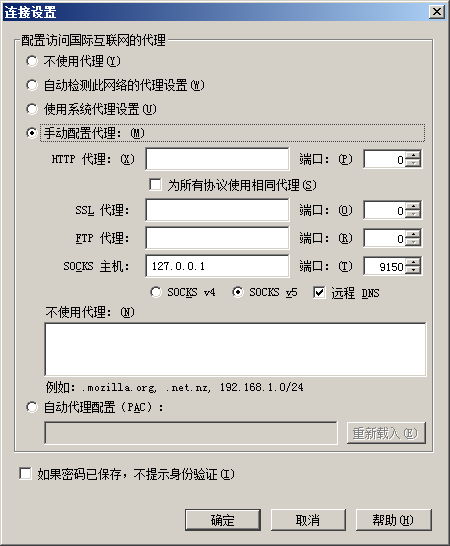Increase the HTTP proxy port with up arrow
This screenshot has height=546, width=450.
point(413,155)
